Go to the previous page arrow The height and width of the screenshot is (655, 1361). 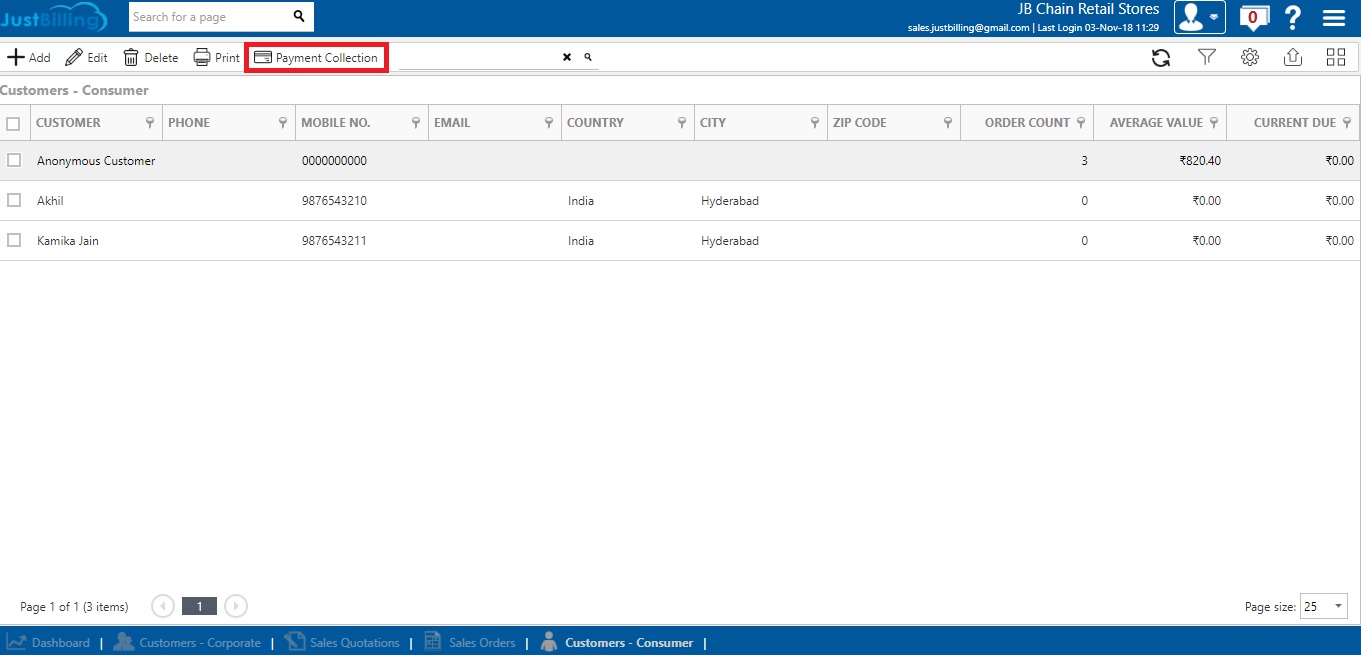(x=163, y=606)
